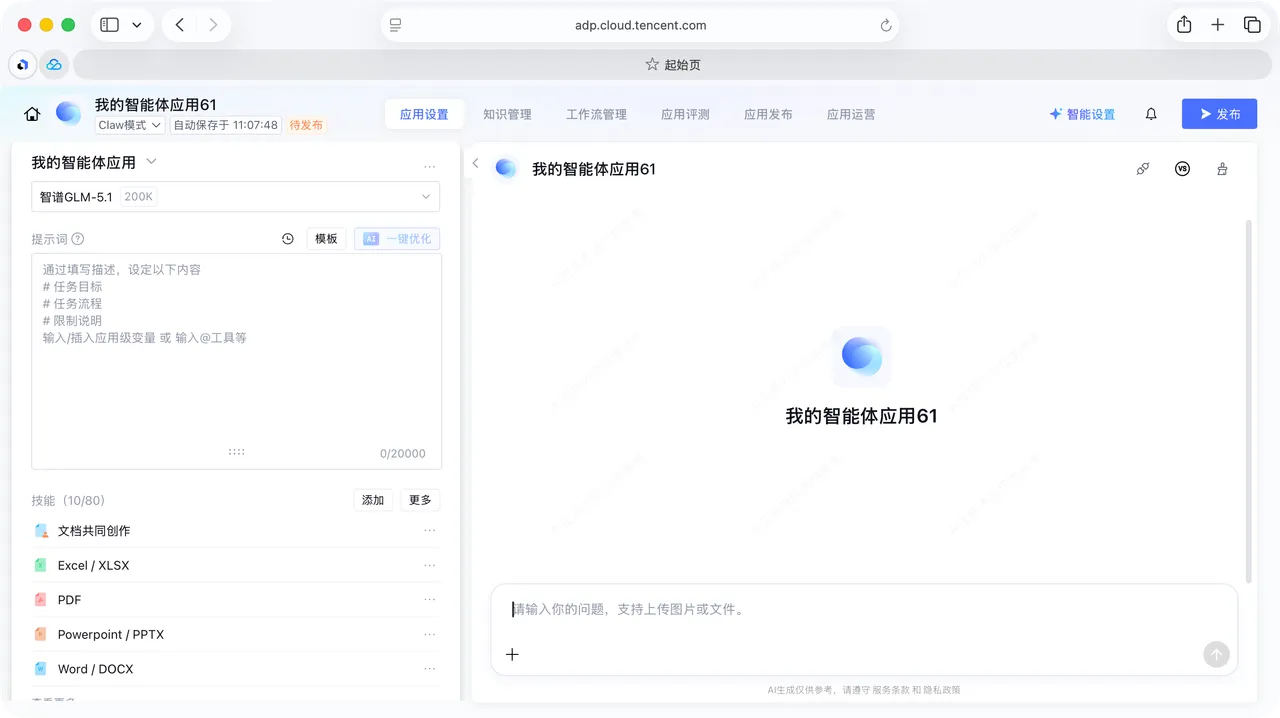Click the plus attachment icon in chat
This screenshot has height=718, width=1280.
point(512,654)
